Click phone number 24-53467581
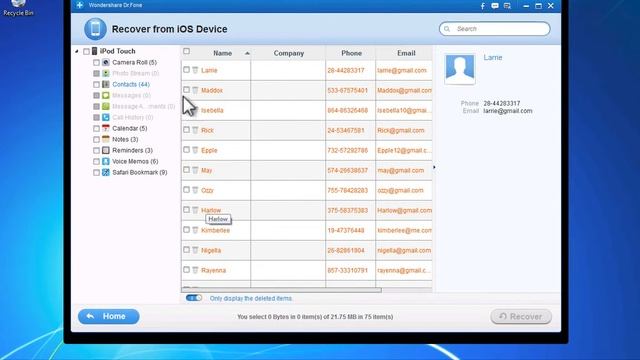 [346, 130]
